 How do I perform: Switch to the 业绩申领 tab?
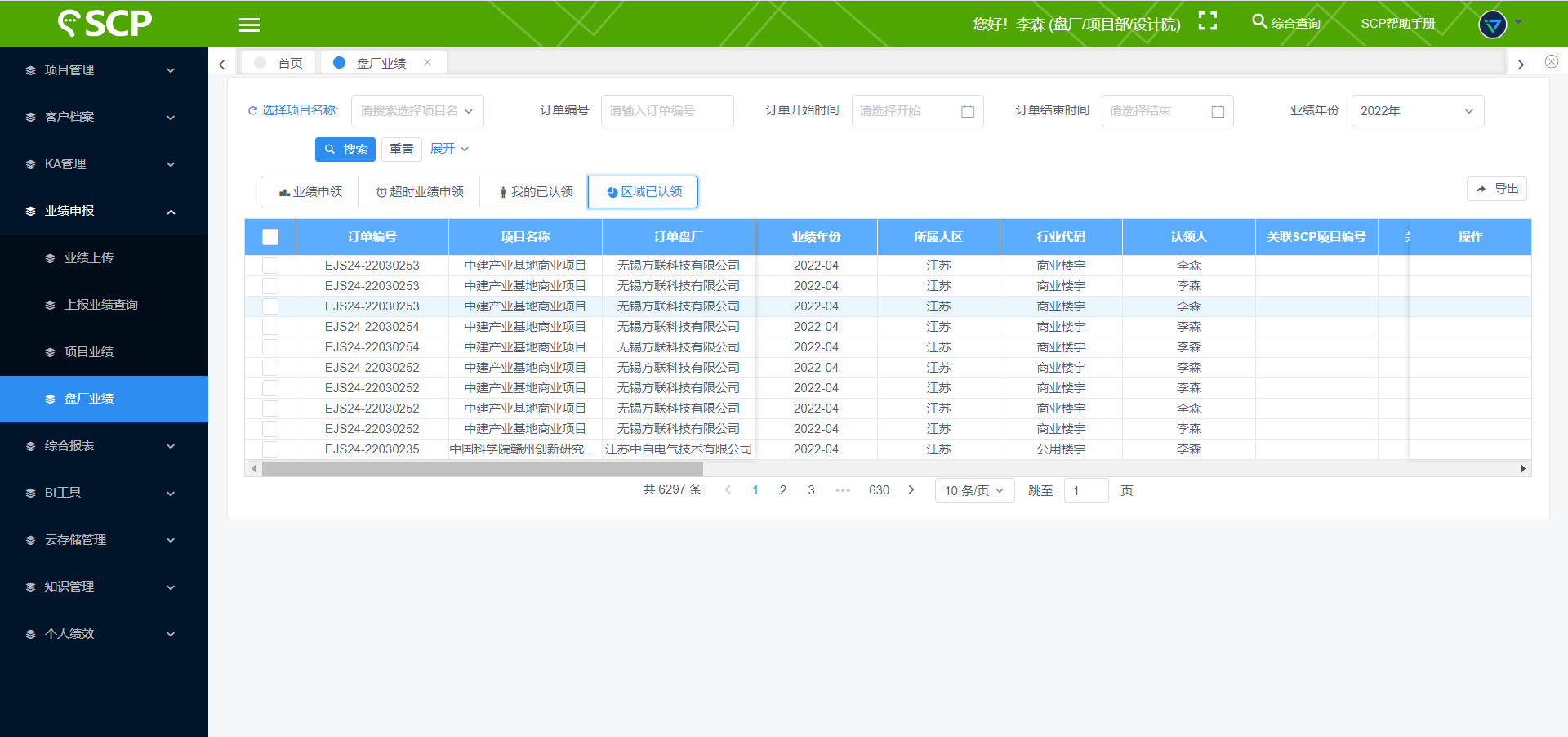[310, 192]
